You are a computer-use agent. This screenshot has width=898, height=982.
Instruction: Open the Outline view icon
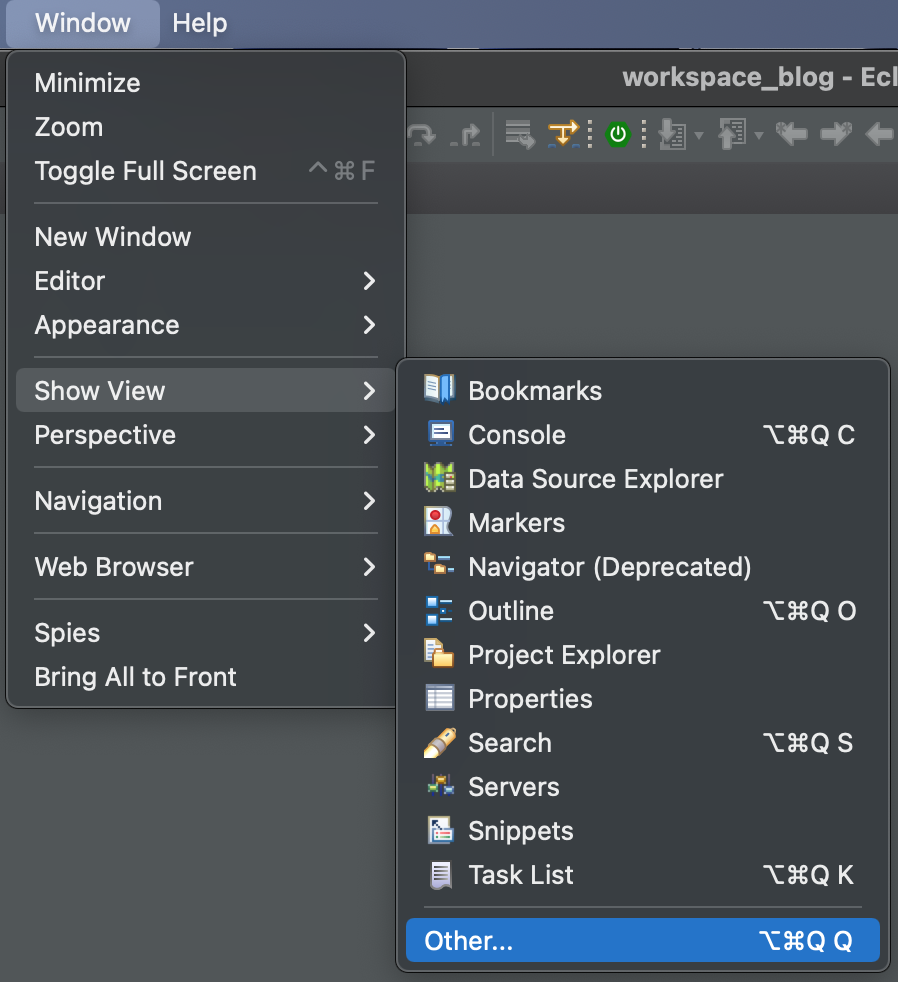pyautogui.click(x=439, y=611)
